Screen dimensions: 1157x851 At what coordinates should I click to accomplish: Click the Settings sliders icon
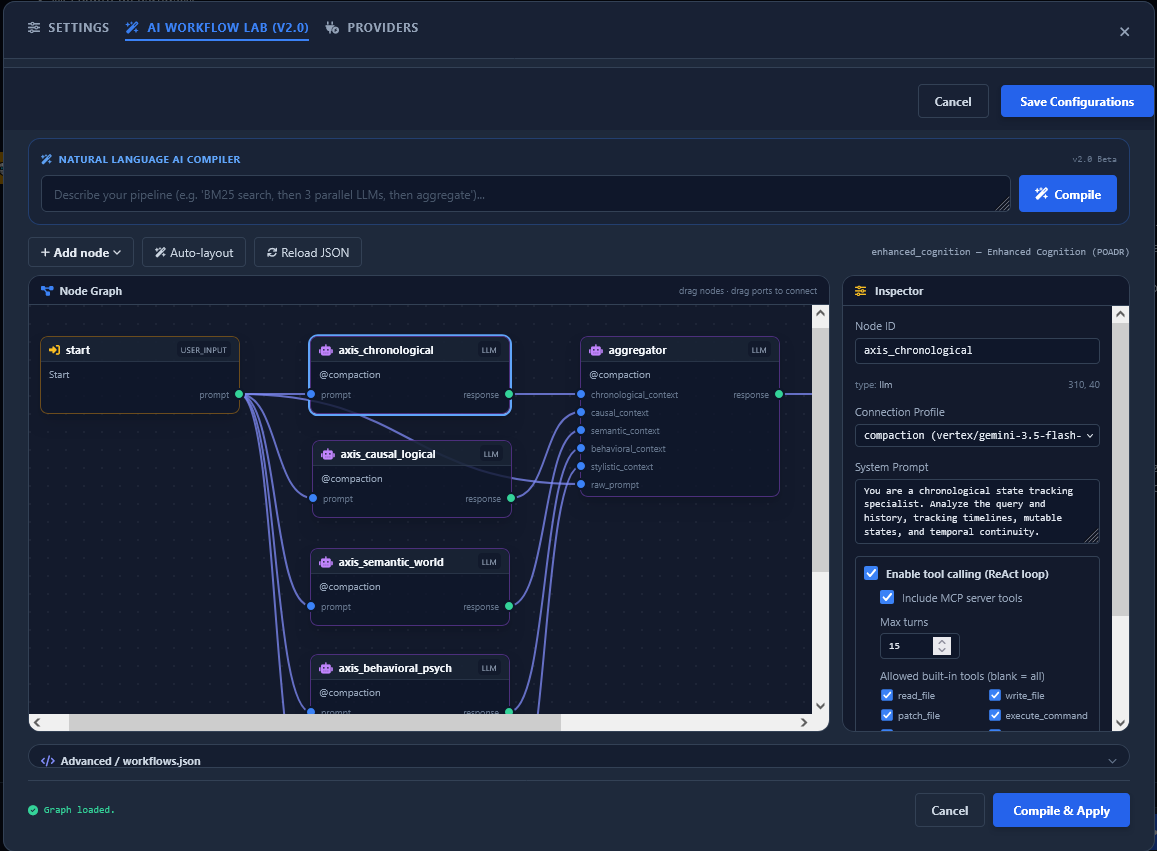[34, 27]
